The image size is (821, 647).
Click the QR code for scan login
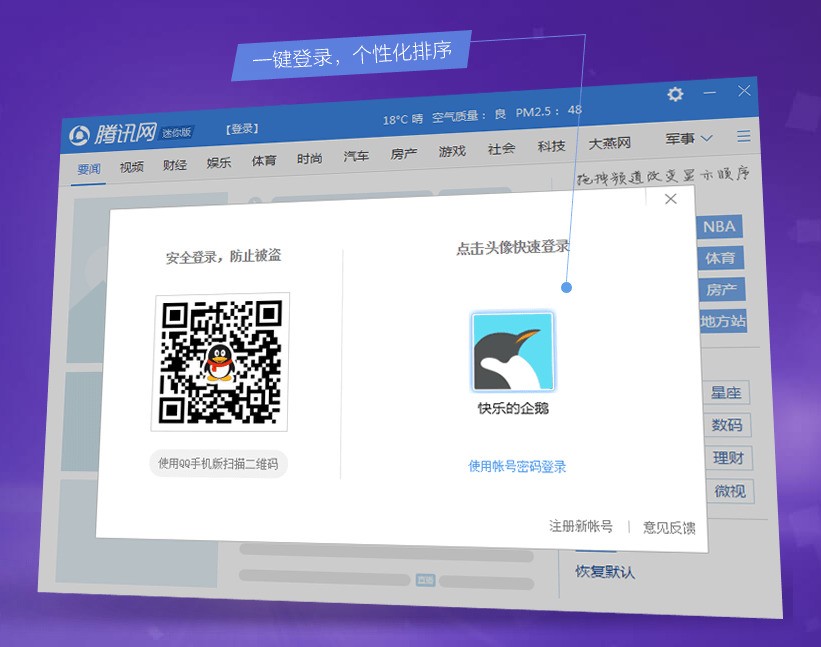tap(220, 362)
